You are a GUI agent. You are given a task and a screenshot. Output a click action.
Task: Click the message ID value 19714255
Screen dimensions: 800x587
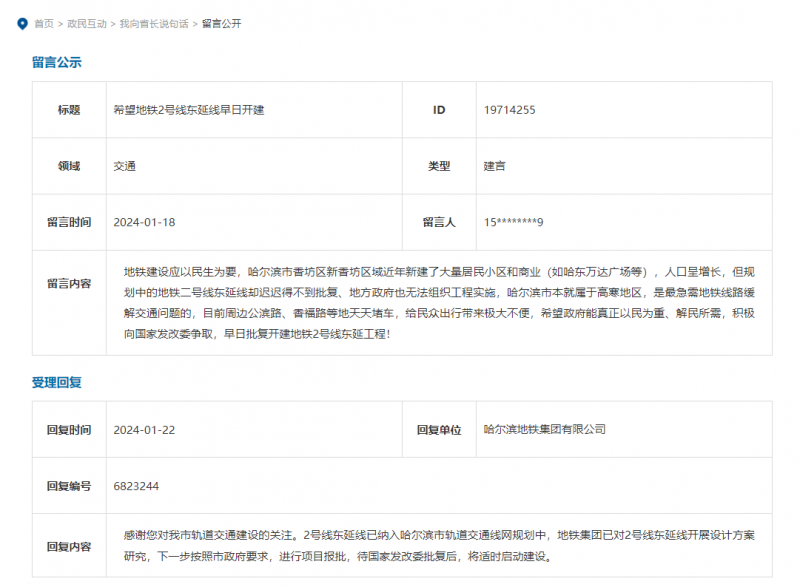pyautogui.click(x=509, y=110)
